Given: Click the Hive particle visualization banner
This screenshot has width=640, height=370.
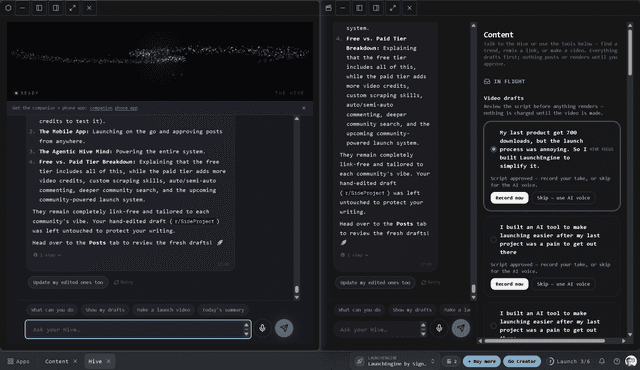Looking at the screenshot, I should [x=160, y=61].
